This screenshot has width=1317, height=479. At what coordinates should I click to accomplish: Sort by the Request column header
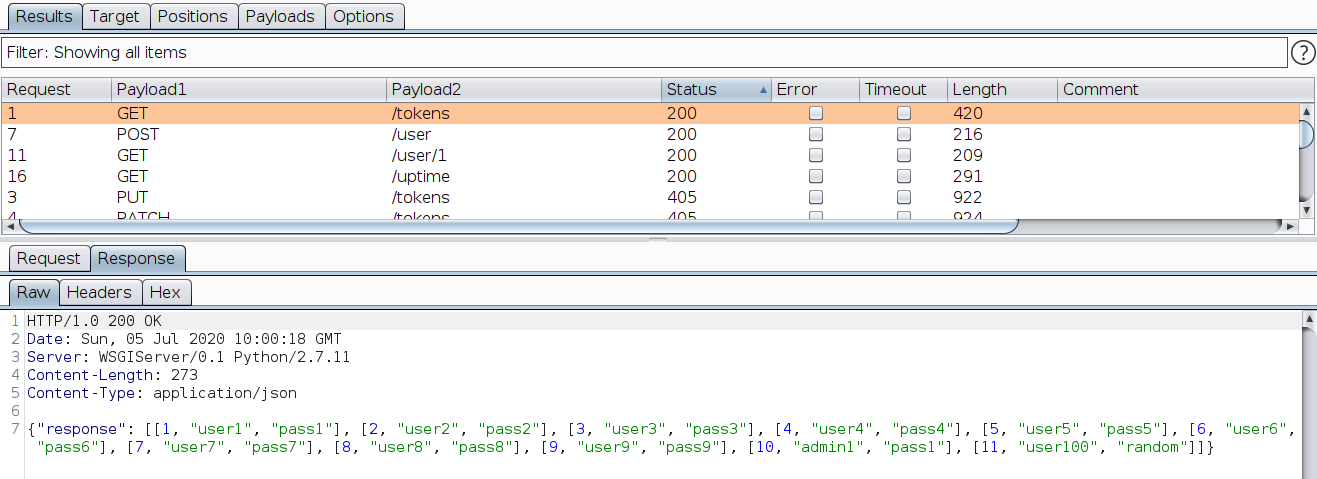(x=56, y=89)
